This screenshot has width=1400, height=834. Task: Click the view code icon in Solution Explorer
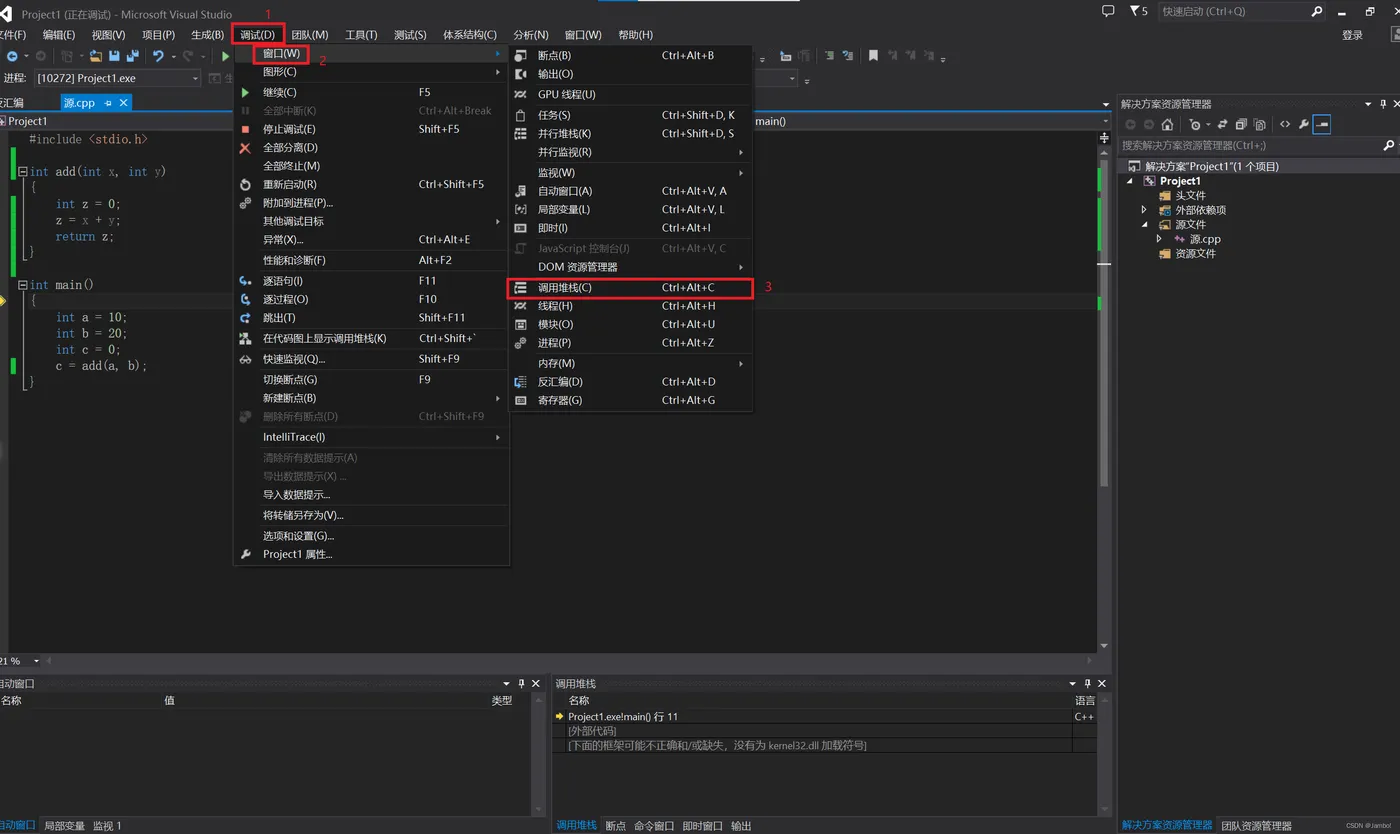pyautogui.click(x=1285, y=125)
